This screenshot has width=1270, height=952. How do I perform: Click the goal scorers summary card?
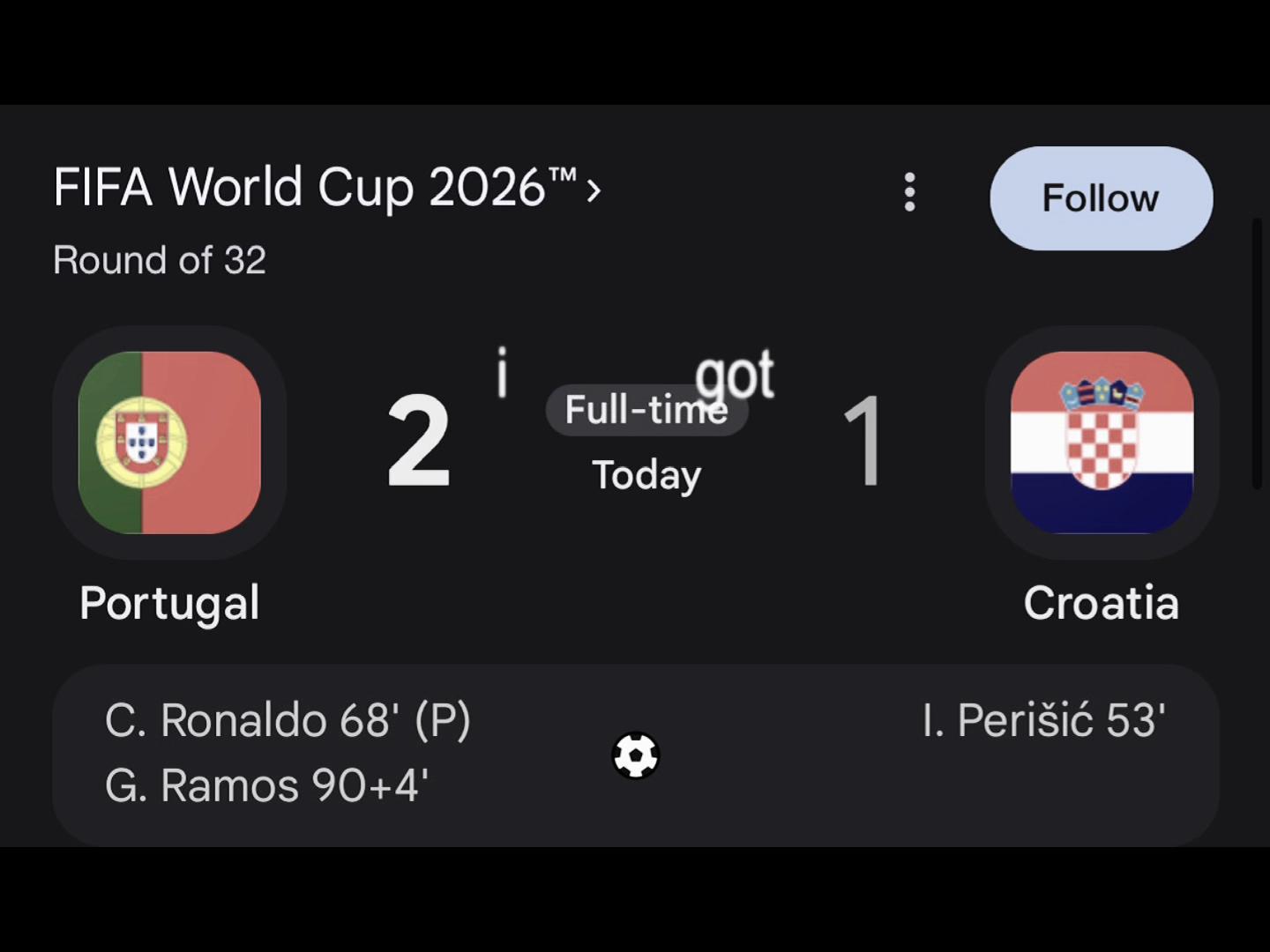click(636, 755)
